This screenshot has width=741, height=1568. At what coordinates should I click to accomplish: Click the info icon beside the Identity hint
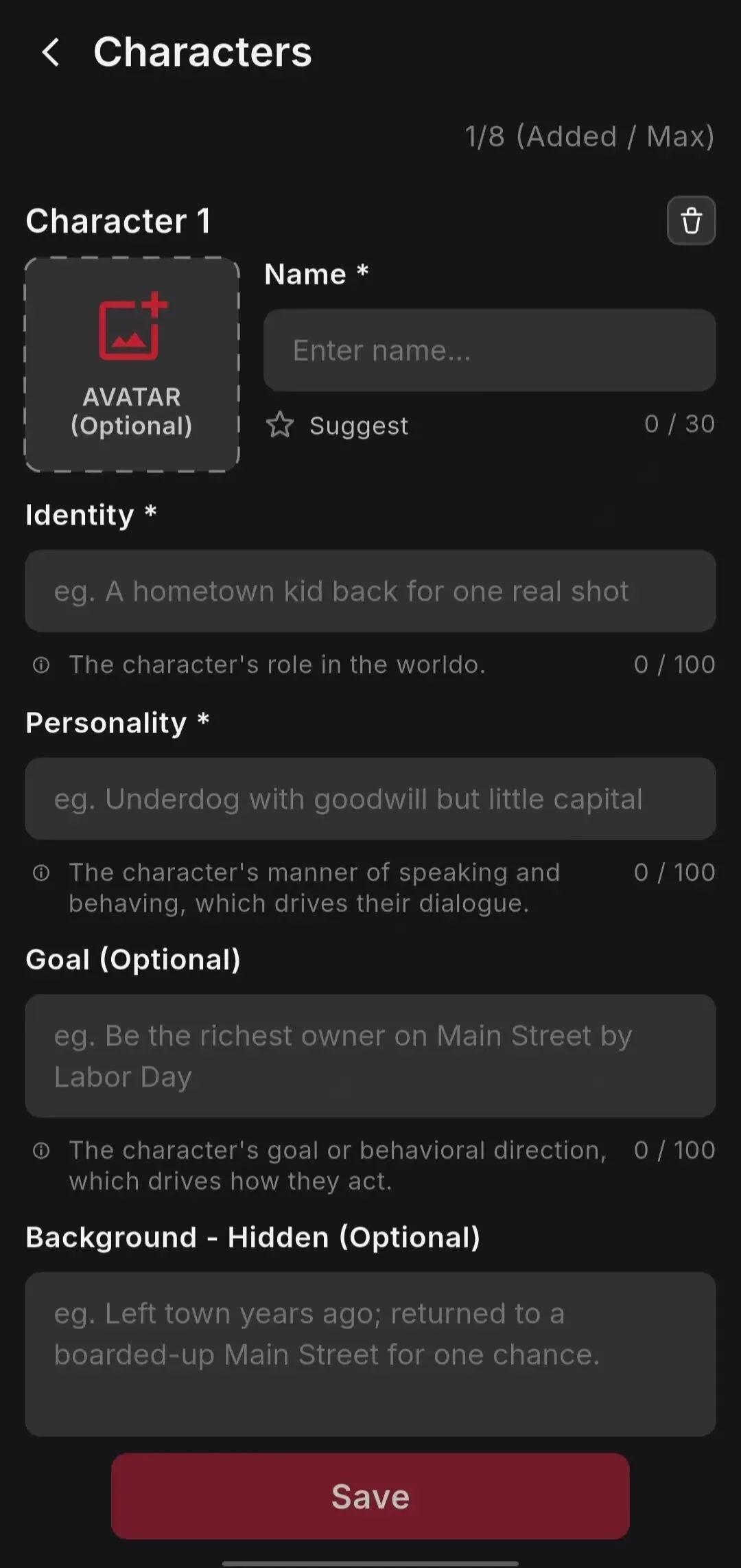pyautogui.click(x=41, y=665)
